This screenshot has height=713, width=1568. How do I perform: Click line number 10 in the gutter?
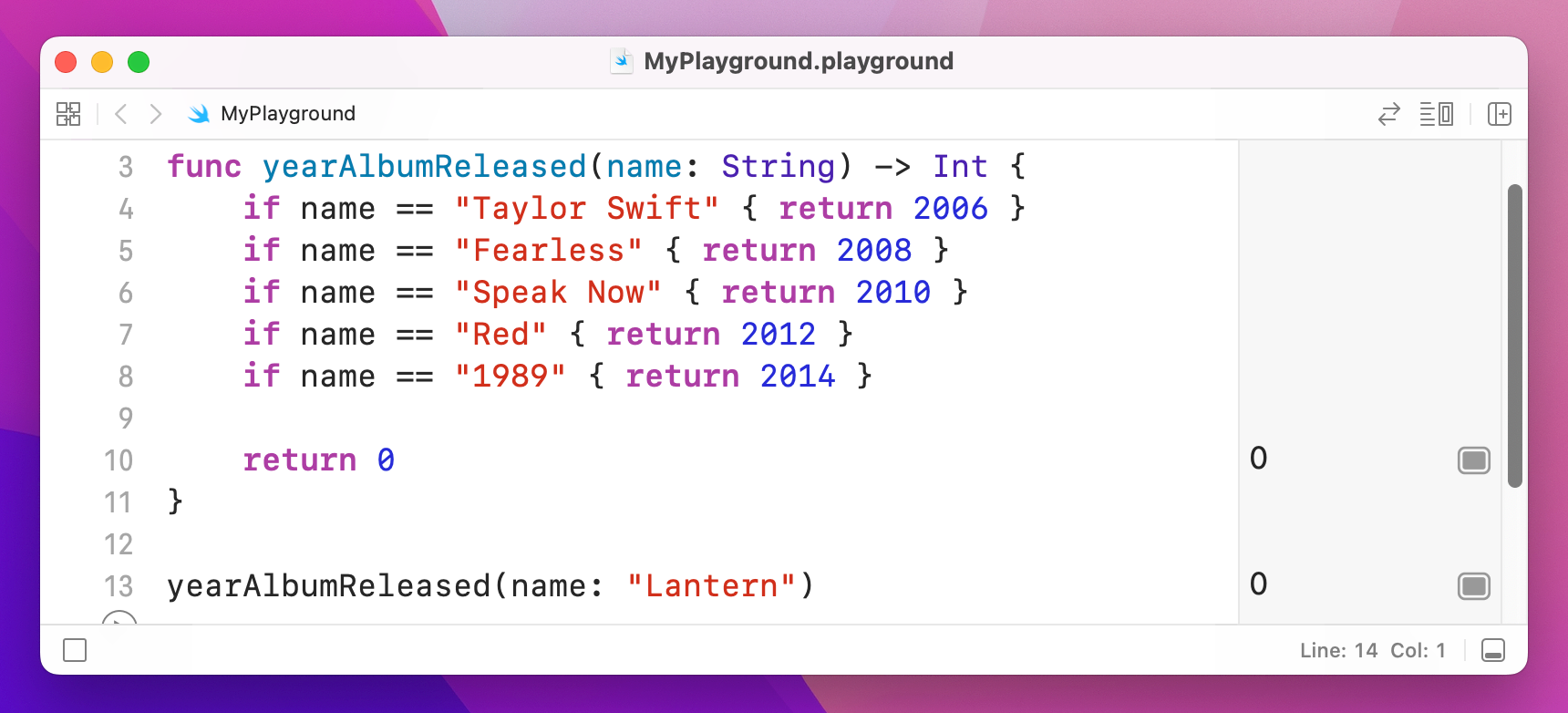pos(119,460)
